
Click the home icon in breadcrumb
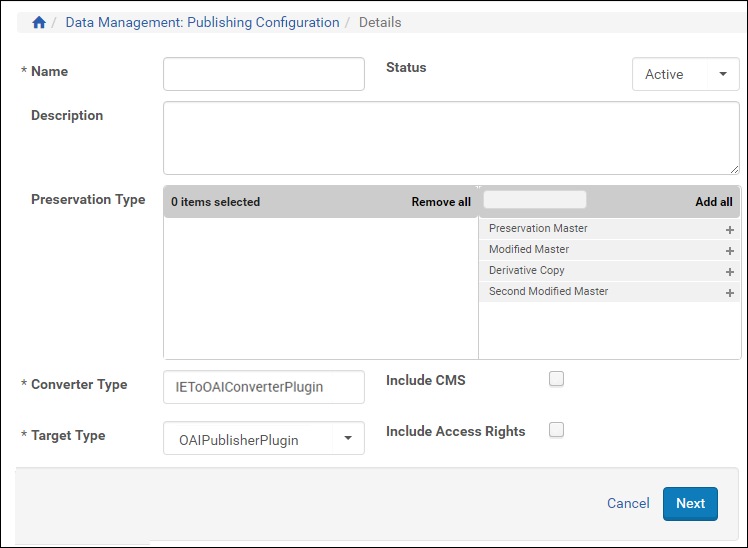[39, 22]
